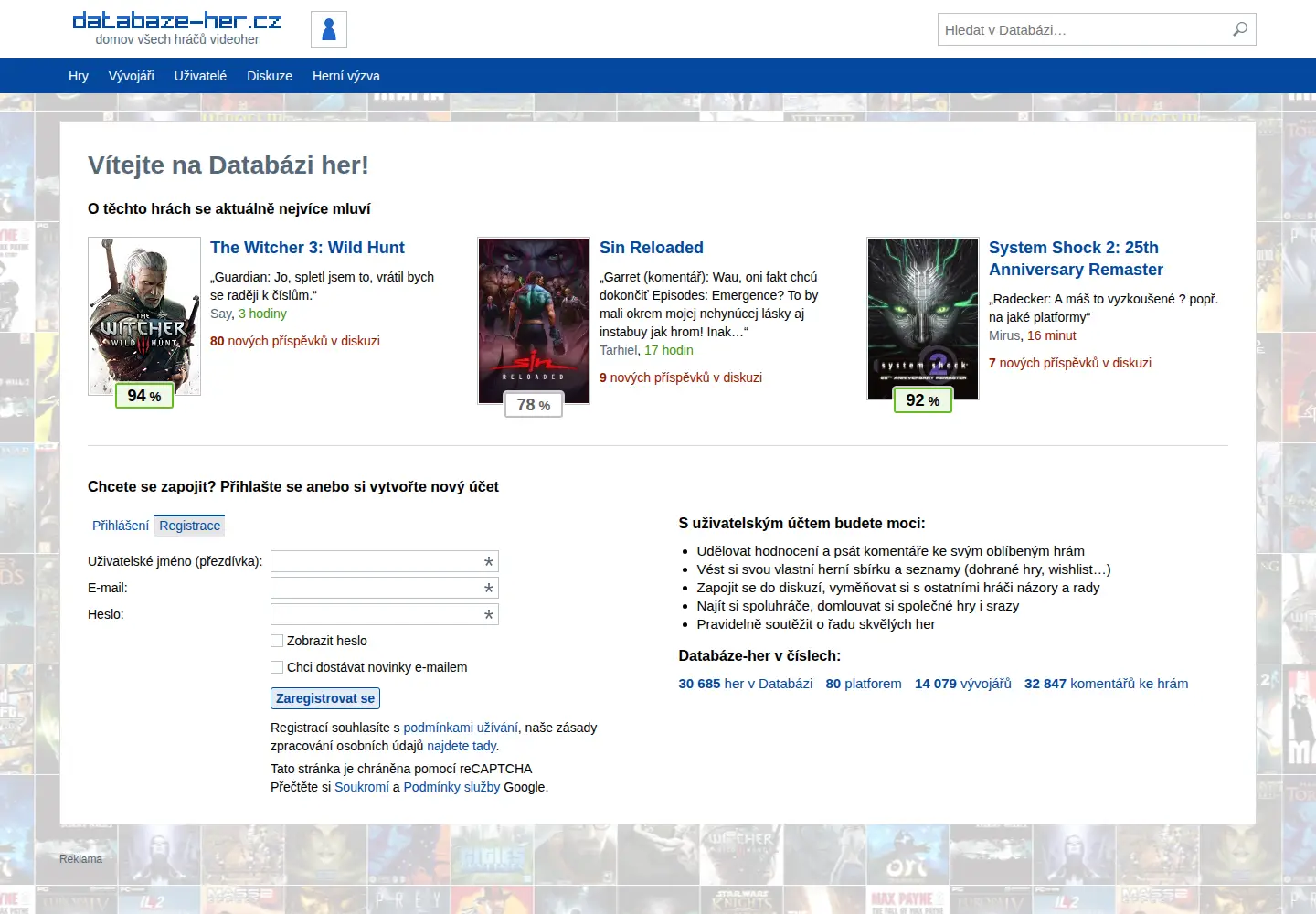Open the Diskuze menu

pyautogui.click(x=270, y=76)
